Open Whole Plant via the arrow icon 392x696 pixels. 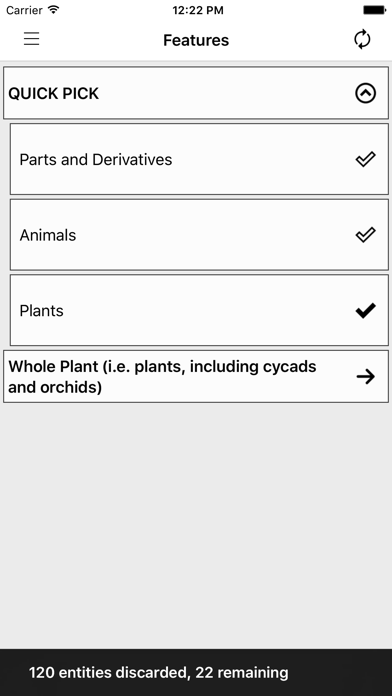point(365,377)
